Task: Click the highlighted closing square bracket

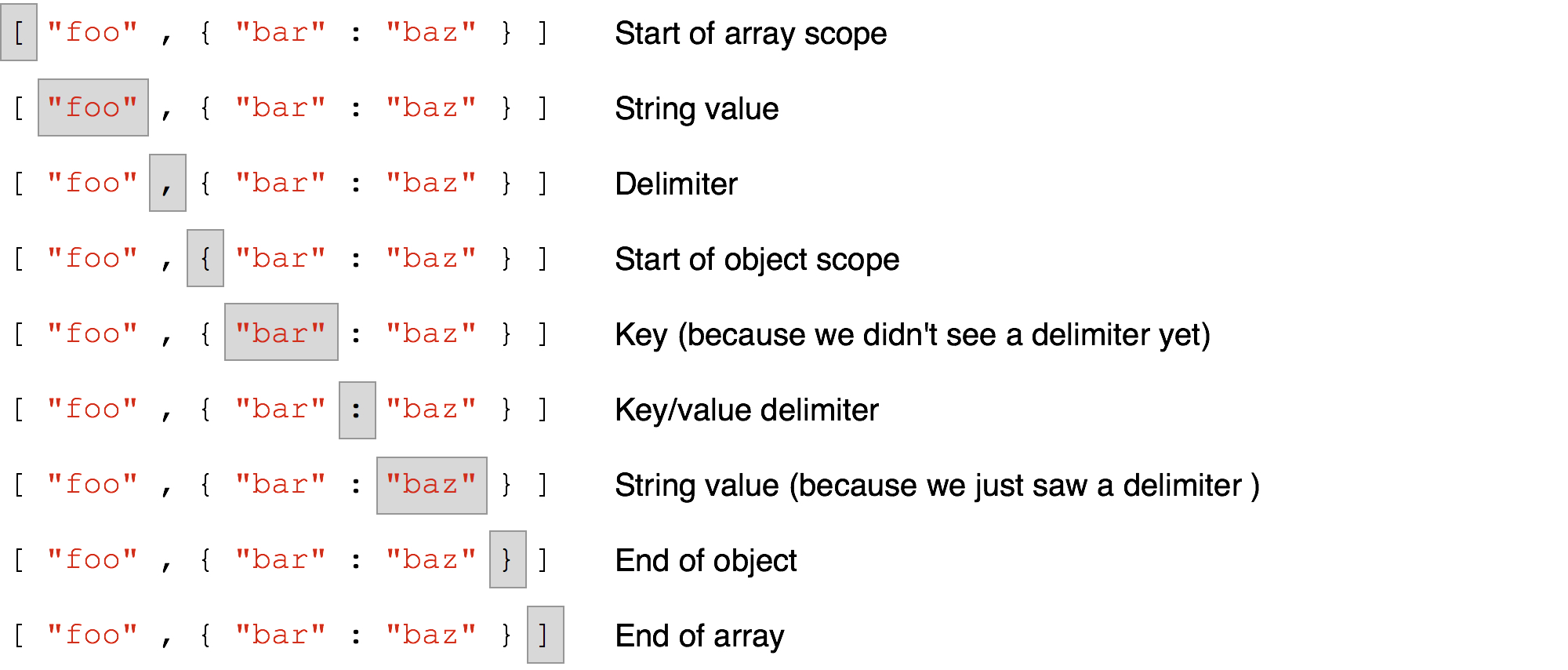Action: coord(545,635)
